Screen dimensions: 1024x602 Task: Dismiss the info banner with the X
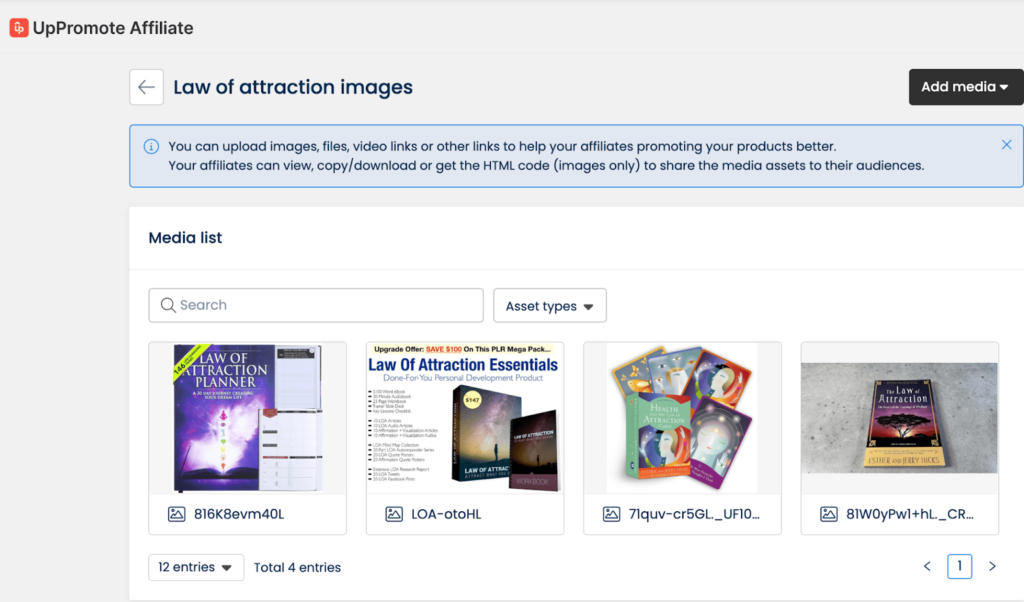(1006, 145)
